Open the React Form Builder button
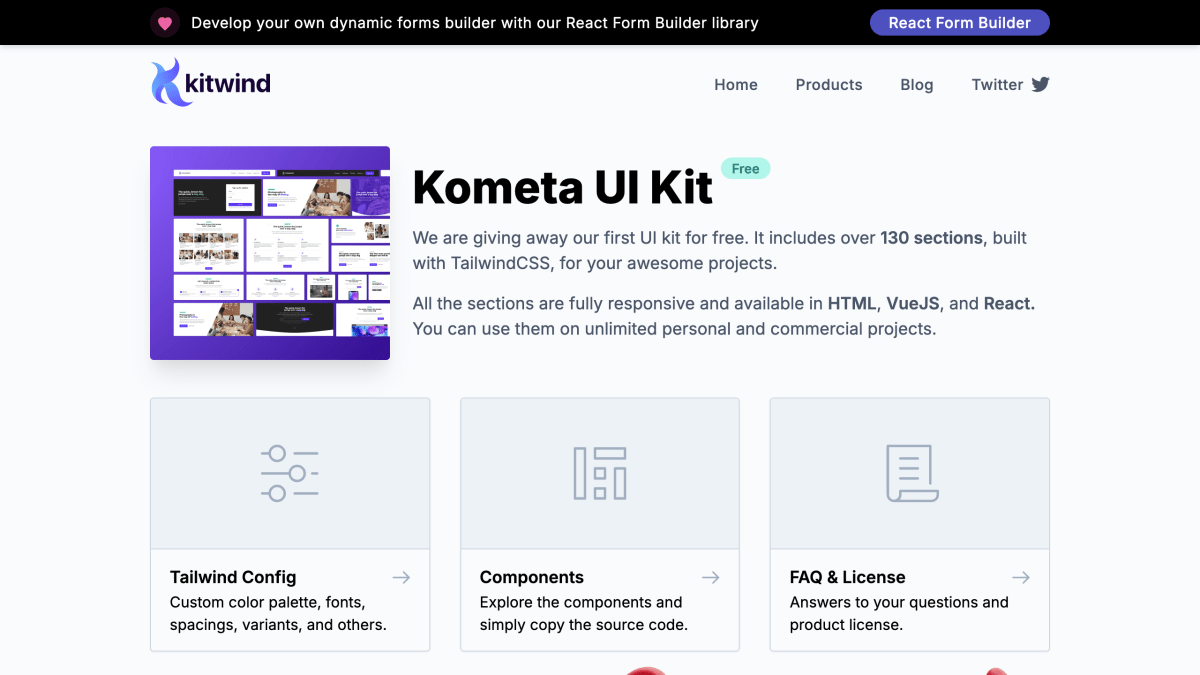1200x675 pixels. [960, 22]
